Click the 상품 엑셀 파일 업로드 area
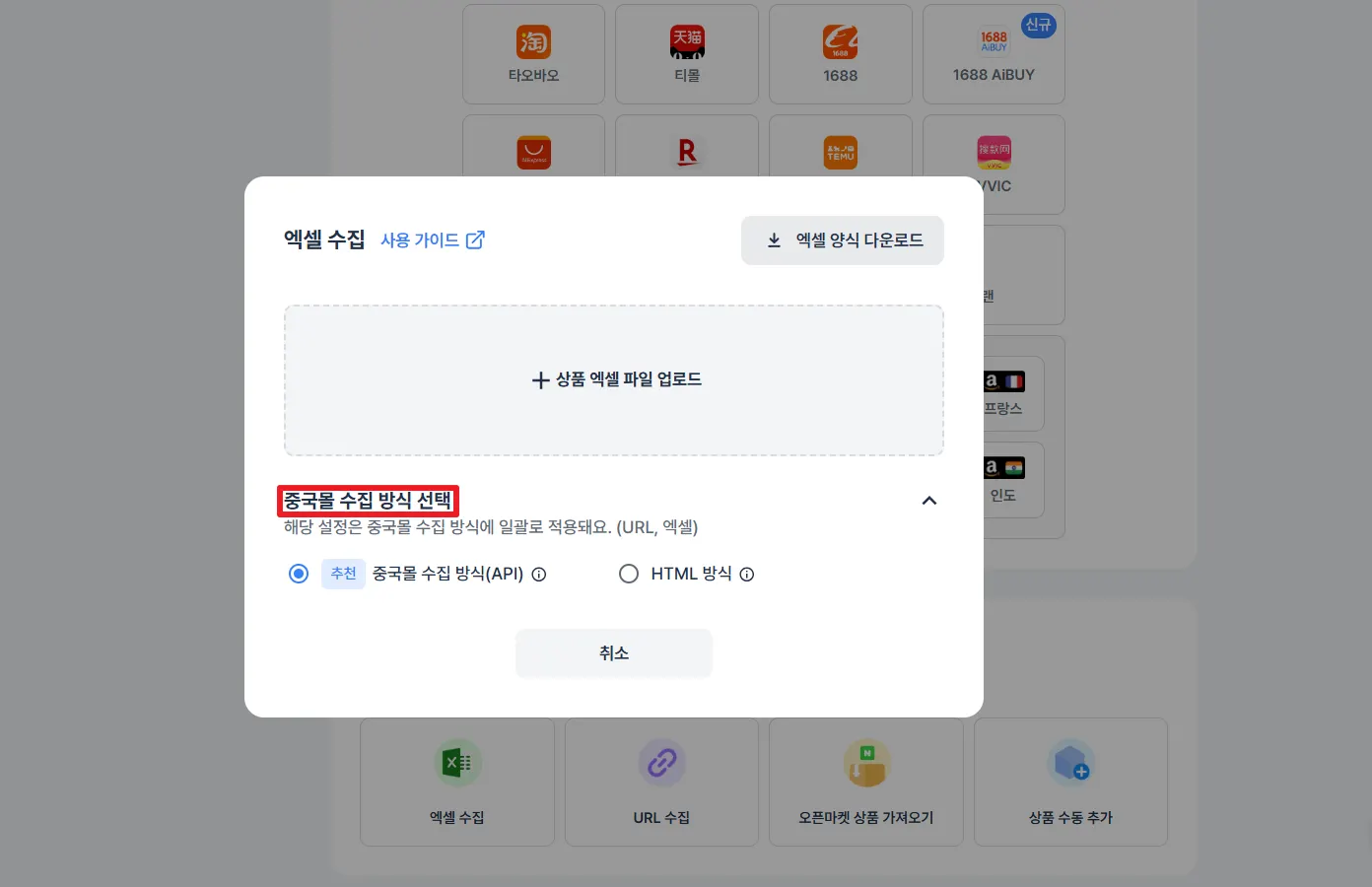 [614, 380]
